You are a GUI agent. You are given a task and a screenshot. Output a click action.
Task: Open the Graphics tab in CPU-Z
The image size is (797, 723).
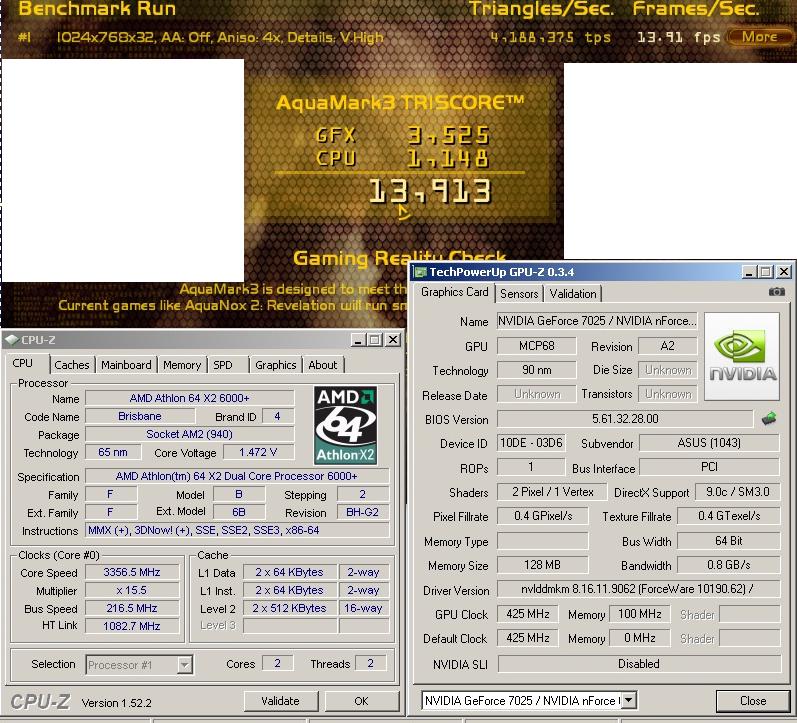[275, 365]
